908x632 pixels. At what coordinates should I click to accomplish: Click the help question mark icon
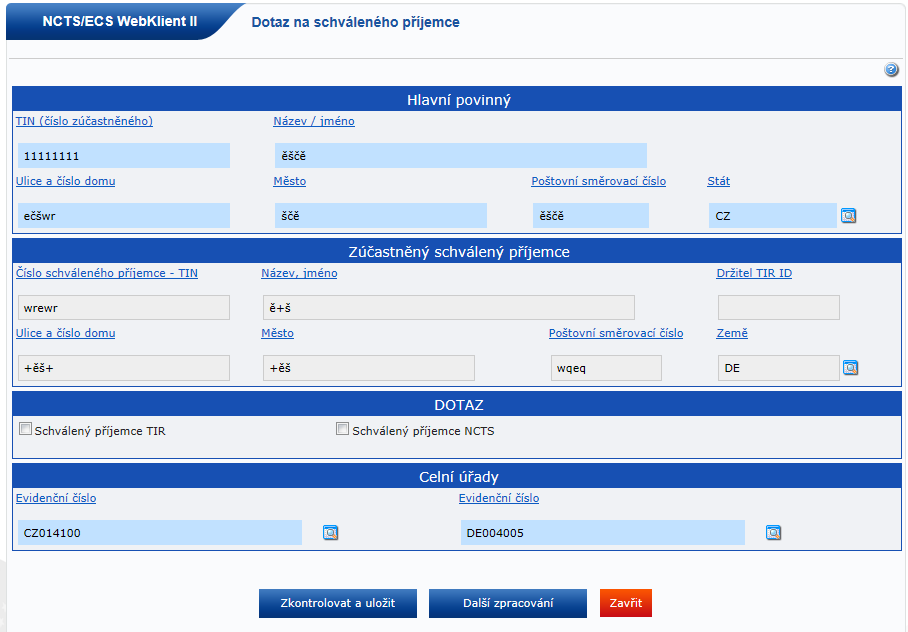(891, 70)
